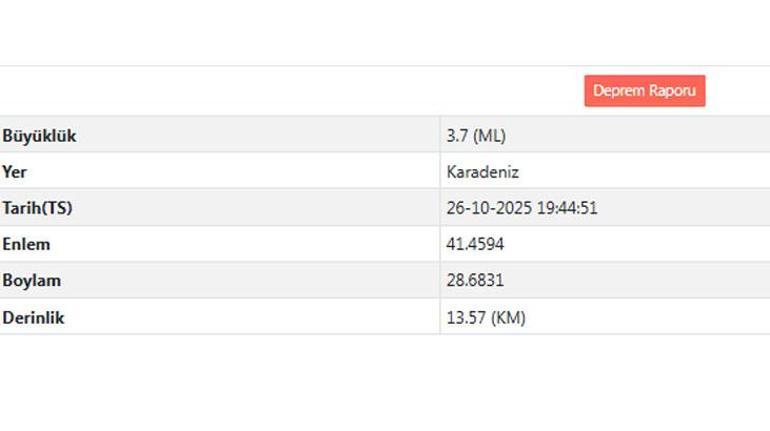The width and height of the screenshot is (770, 431).
Task: Select the longitude value 28.6831
Action: point(475,281)
